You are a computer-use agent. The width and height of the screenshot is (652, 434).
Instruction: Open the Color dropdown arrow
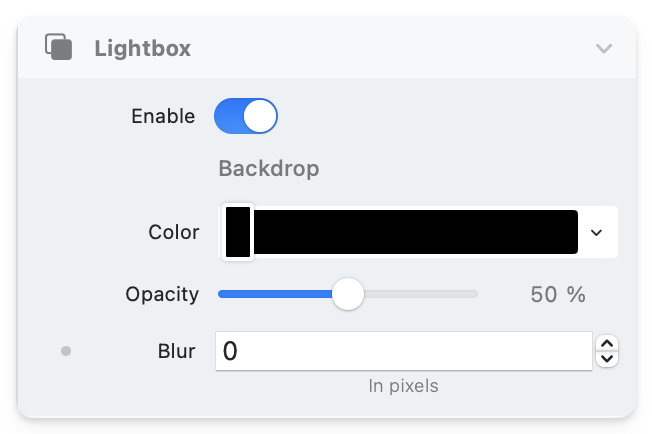597,232
